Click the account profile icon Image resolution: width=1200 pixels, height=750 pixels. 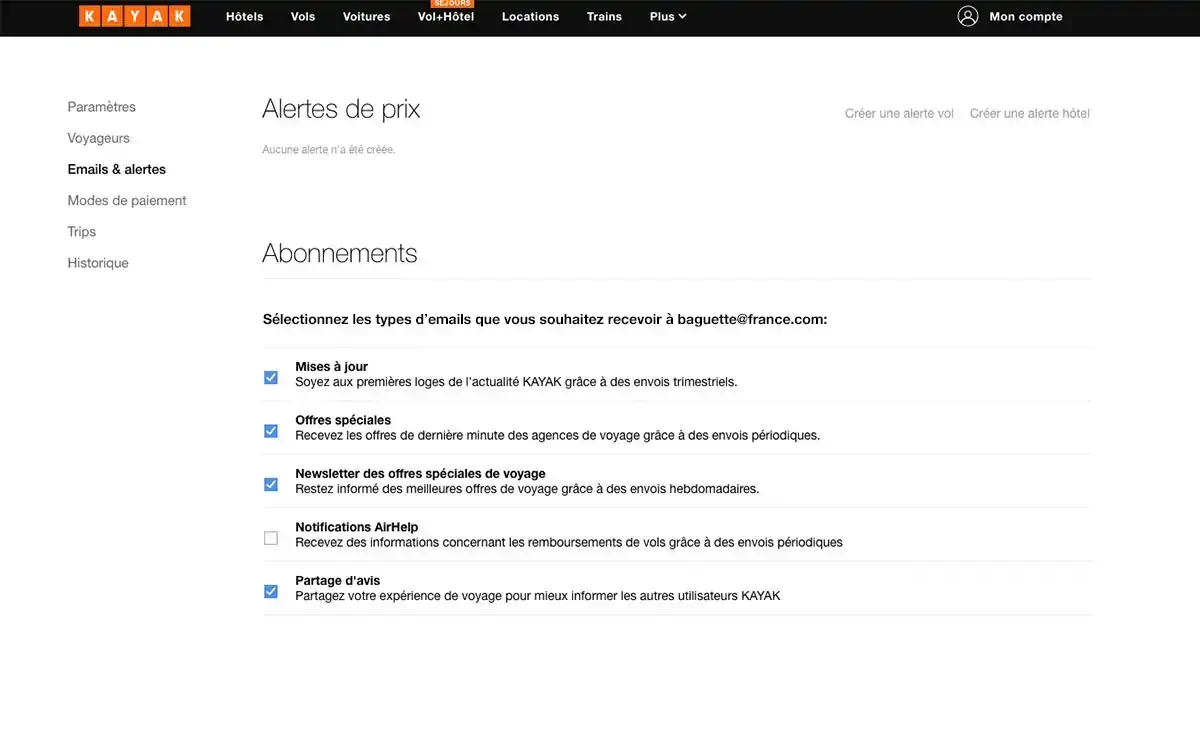(967, 16)
